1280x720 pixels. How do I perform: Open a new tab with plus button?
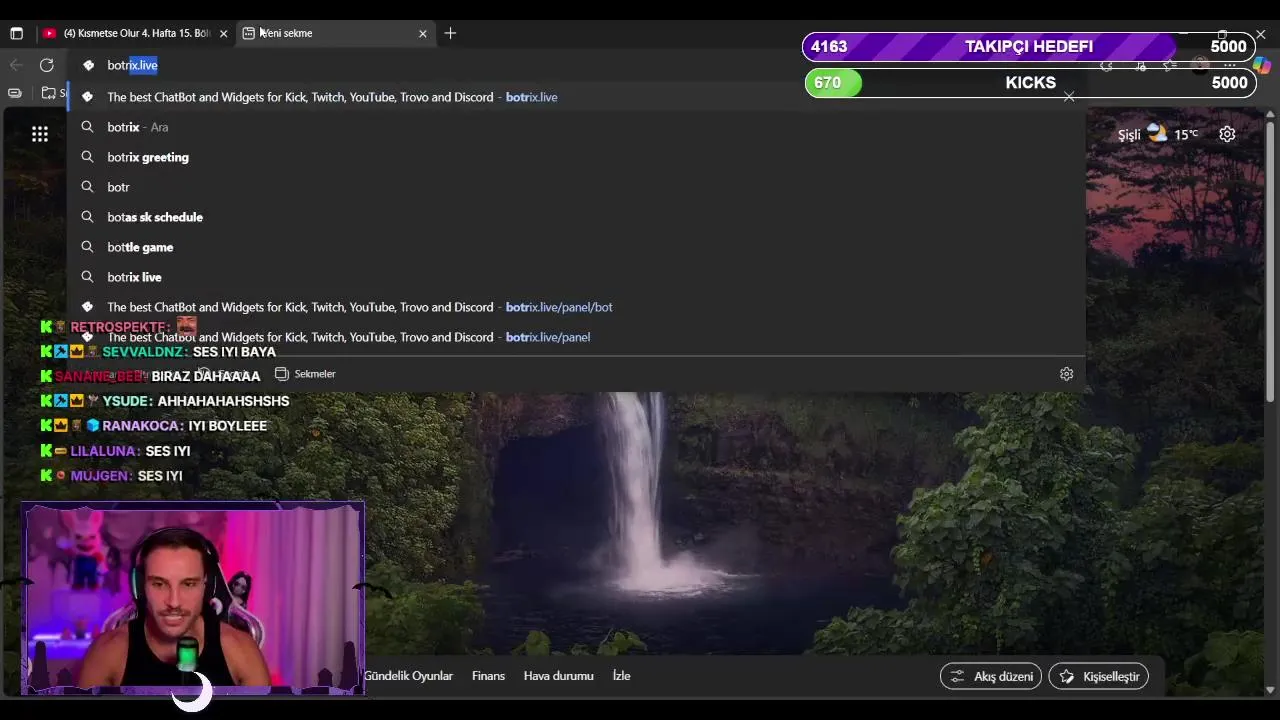(450, 33)
